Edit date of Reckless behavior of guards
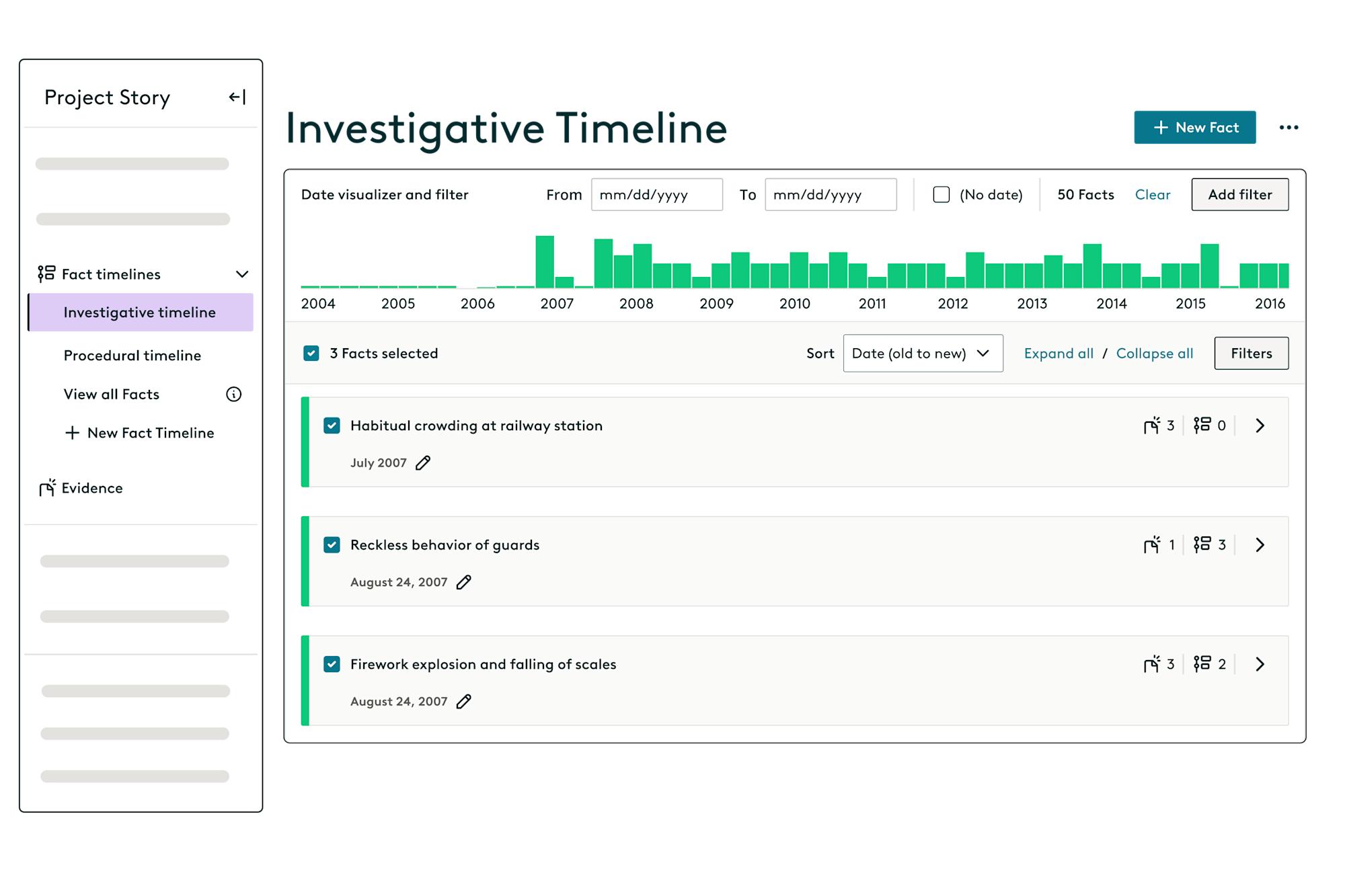The width and height of the screenshot is (1345, 896). [x=464, y=582]
